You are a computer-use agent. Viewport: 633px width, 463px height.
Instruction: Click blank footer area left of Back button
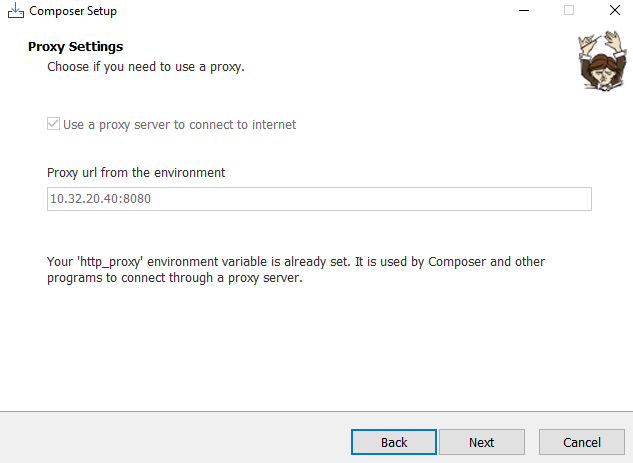(x=170, y=440)
